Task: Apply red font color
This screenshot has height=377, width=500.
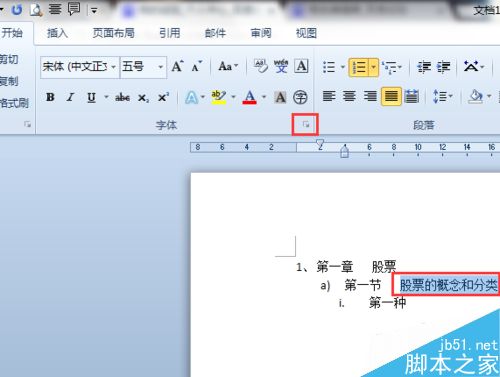Action: pos(250,97)
